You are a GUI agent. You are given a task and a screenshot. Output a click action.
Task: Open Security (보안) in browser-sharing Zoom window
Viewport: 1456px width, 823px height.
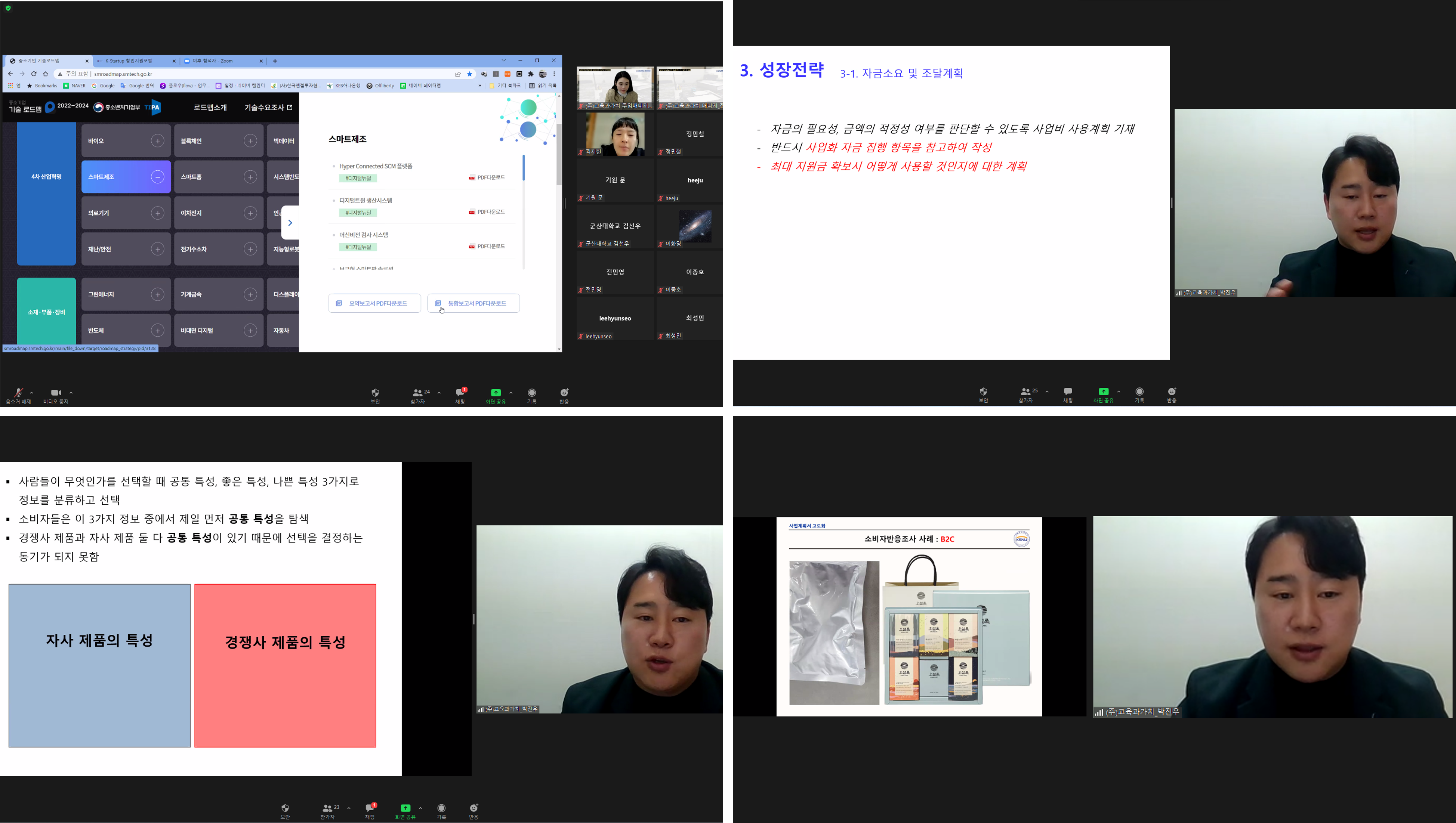[375, 396]
